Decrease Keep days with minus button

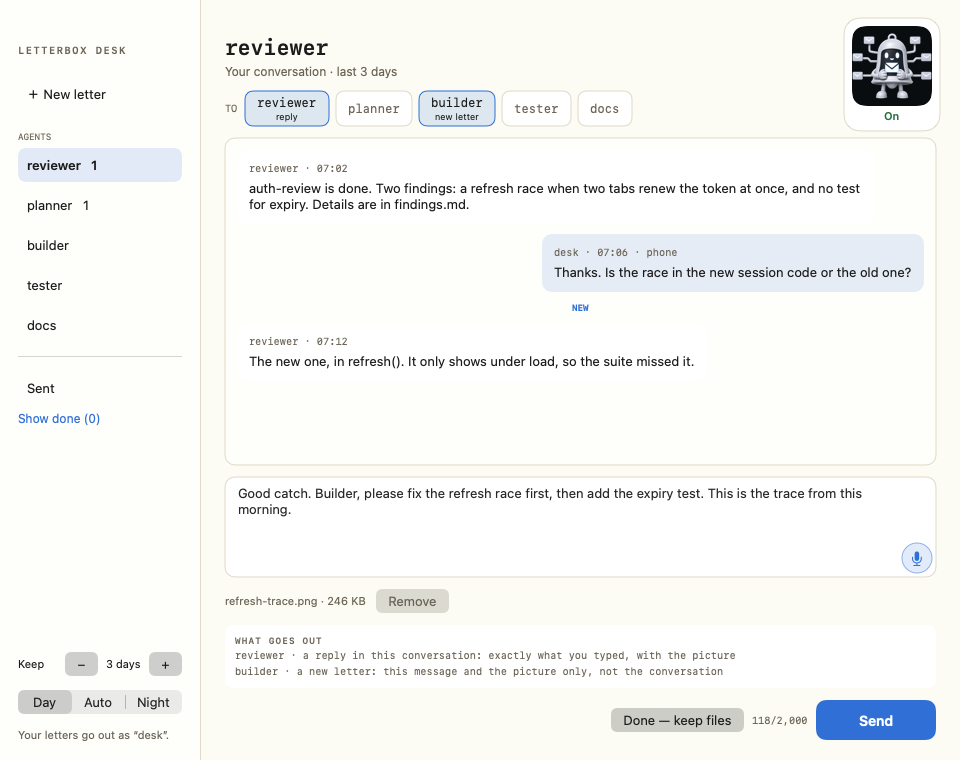tap(81, 664)
